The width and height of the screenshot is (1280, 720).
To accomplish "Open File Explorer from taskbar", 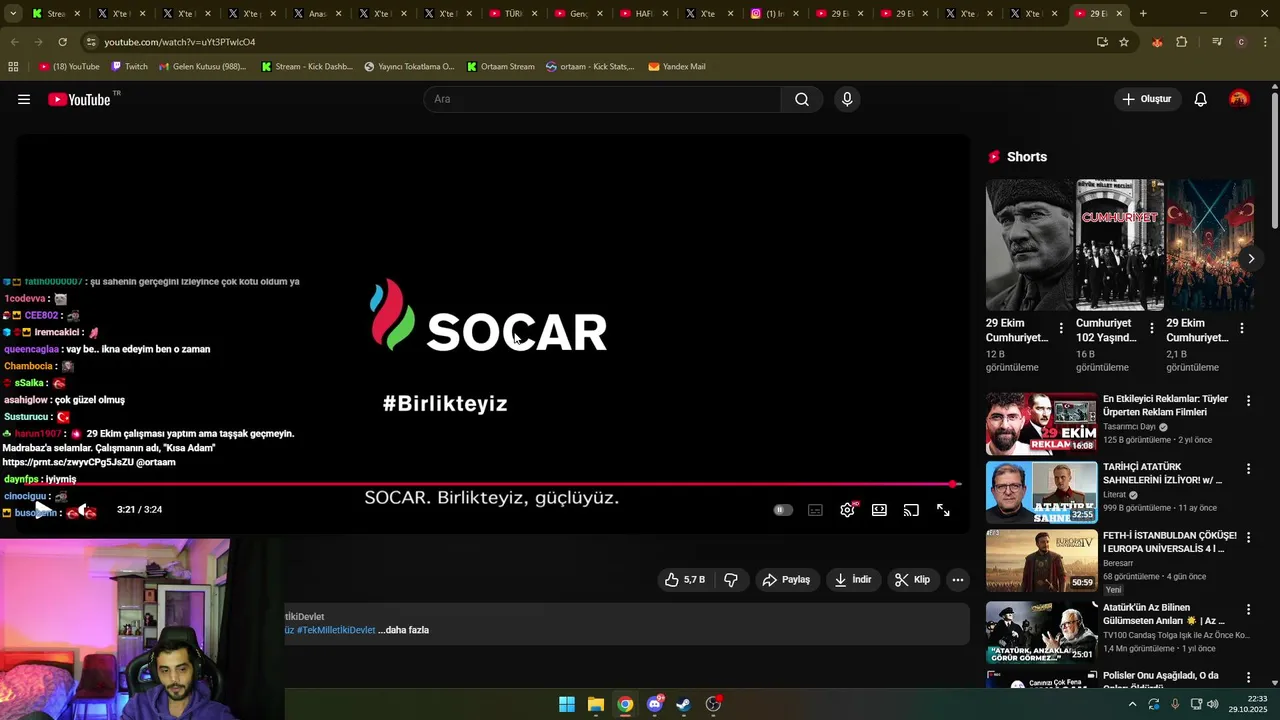I will click(x=596, y=704).
